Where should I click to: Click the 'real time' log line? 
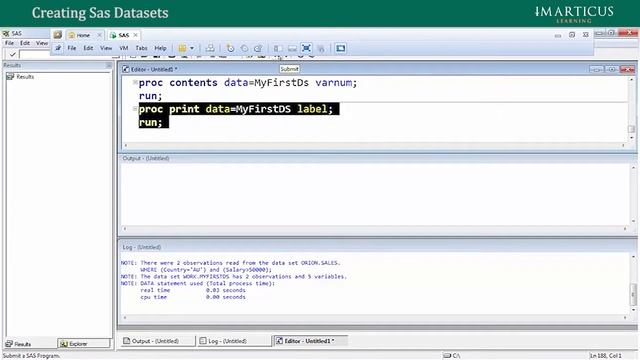(193, 290)
